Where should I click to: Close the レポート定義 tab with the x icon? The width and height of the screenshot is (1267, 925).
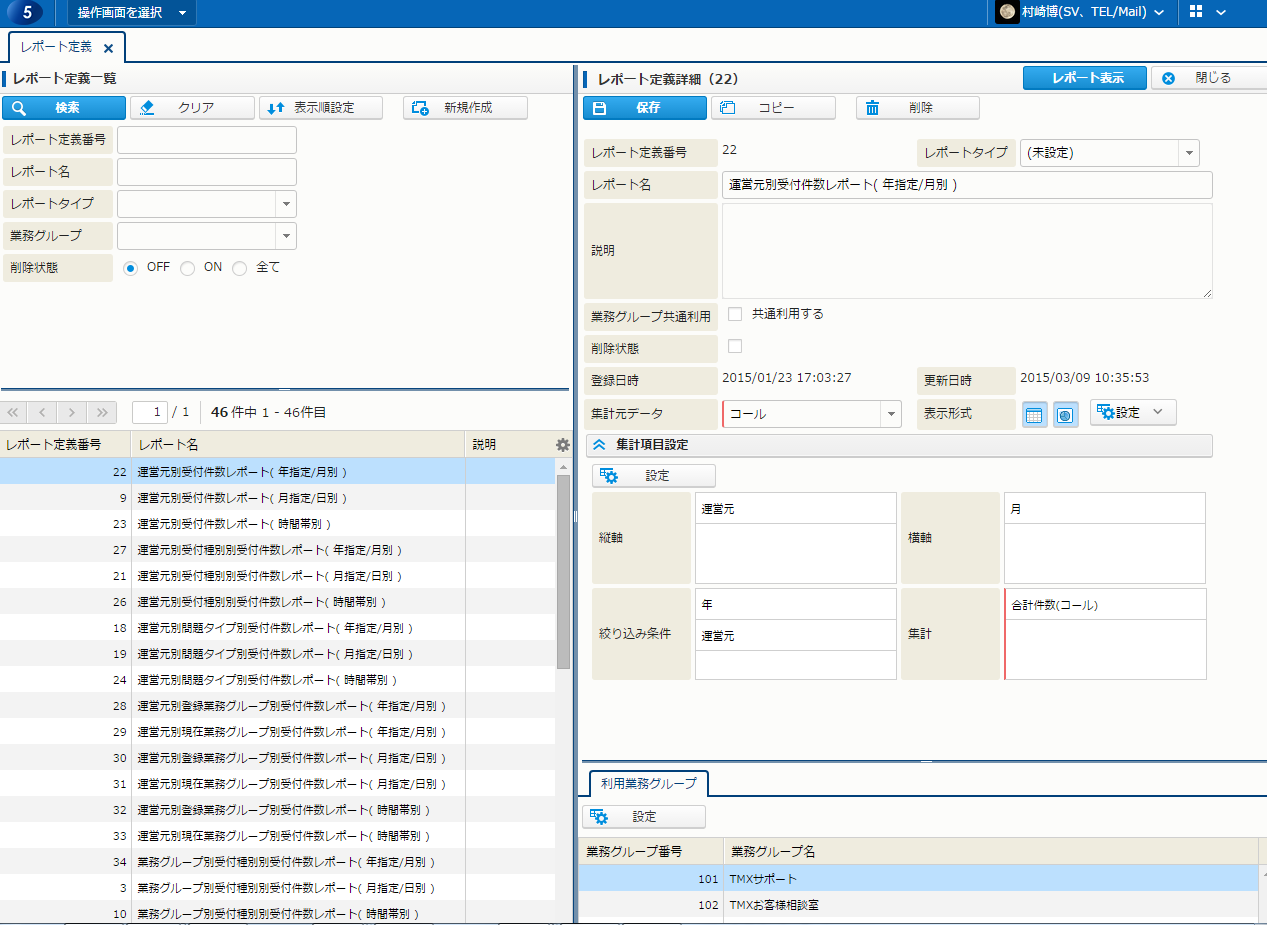coord(108,48)
